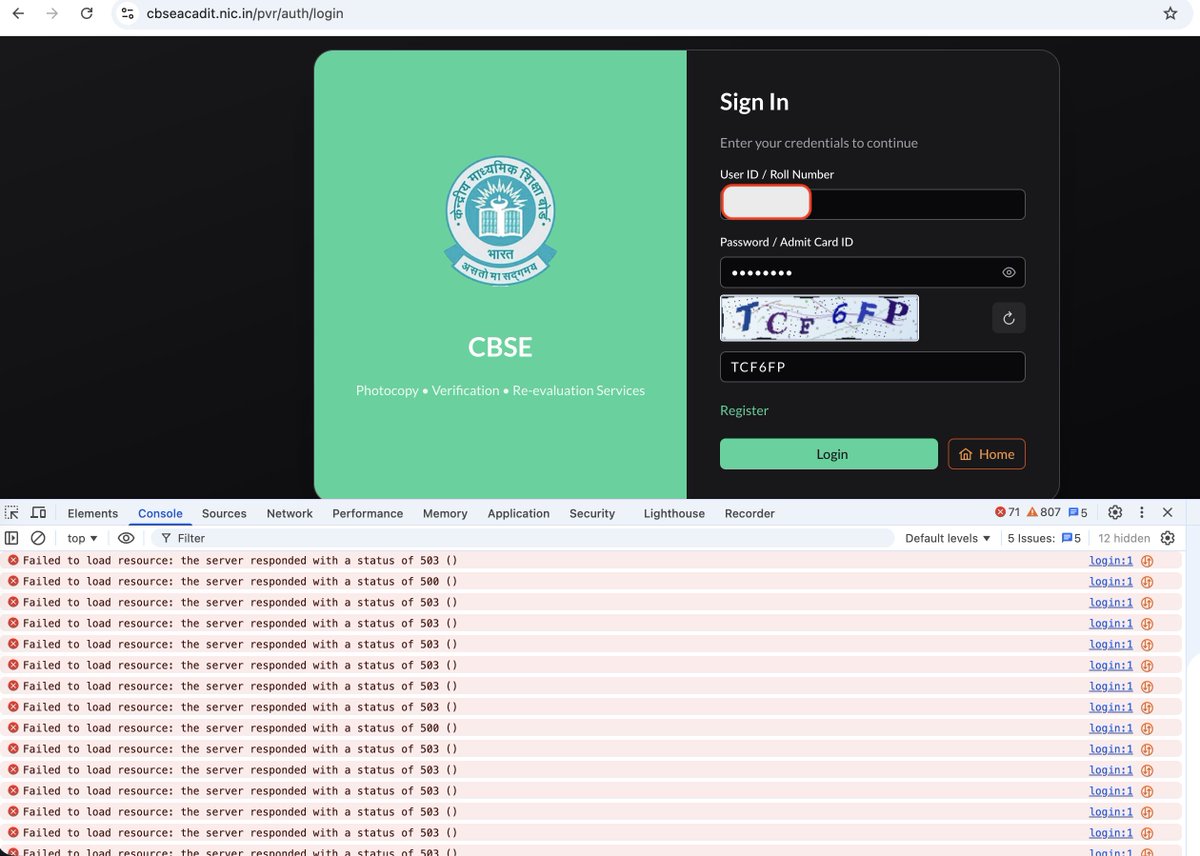View site information icon in address bar
The image size is (1200, 856).
(126, 13)
